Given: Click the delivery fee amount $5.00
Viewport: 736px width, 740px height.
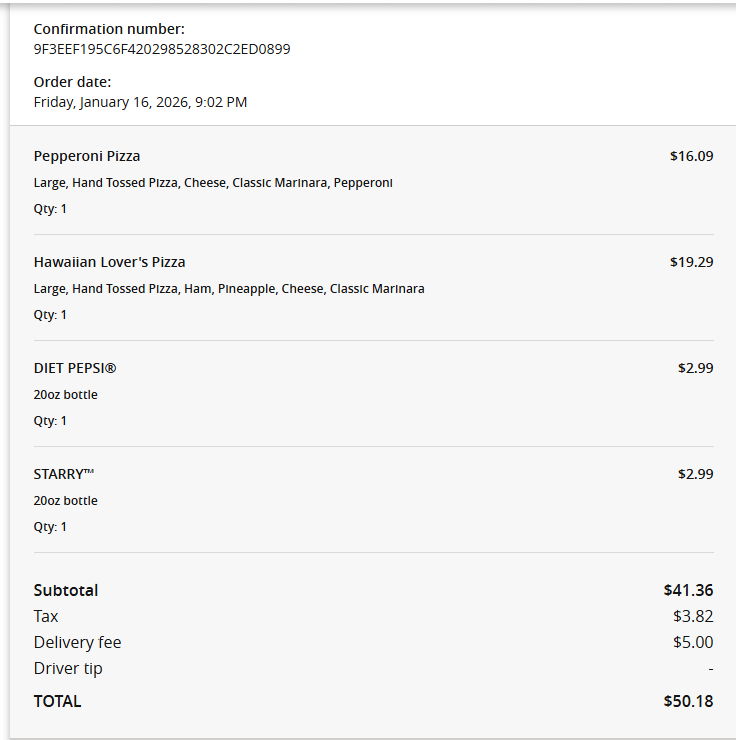Looking at the screenshot, I should (x=693, y=642).
